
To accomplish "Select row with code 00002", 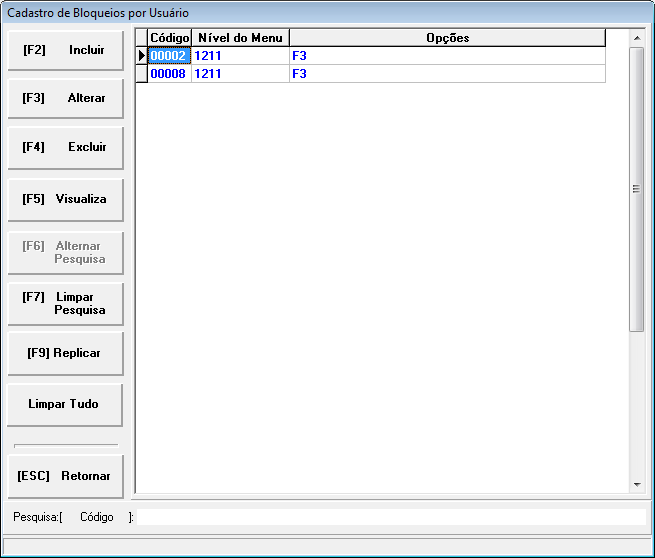I will click(x=169, y=56).
